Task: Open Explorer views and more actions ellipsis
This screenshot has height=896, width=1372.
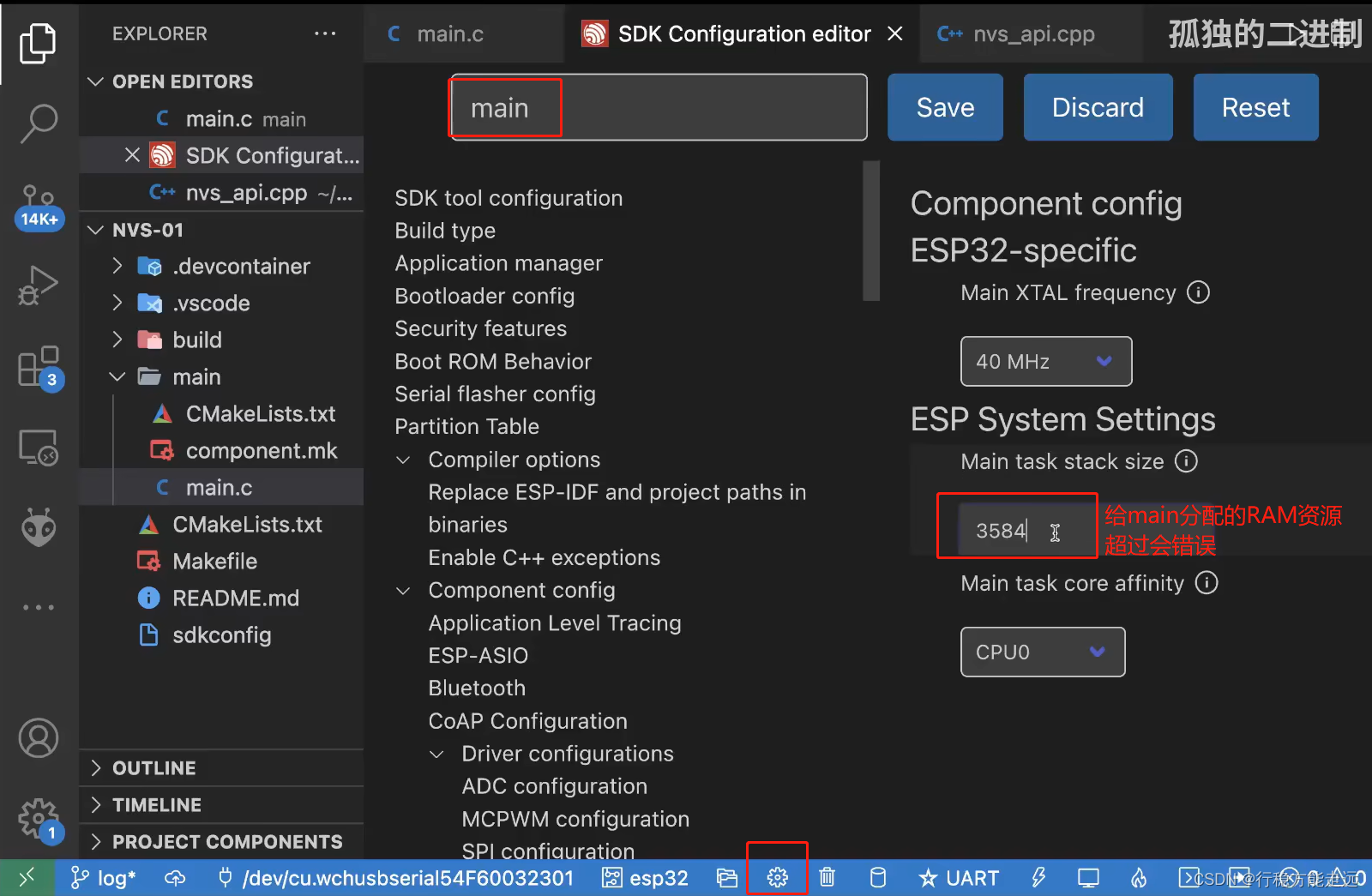Action: tap(325, 33)
